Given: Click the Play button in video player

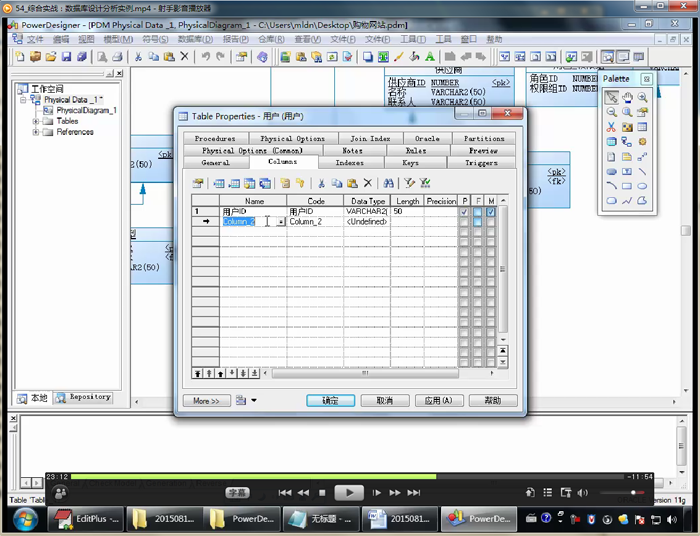Looking at the screenshot, I should point(348,492).
